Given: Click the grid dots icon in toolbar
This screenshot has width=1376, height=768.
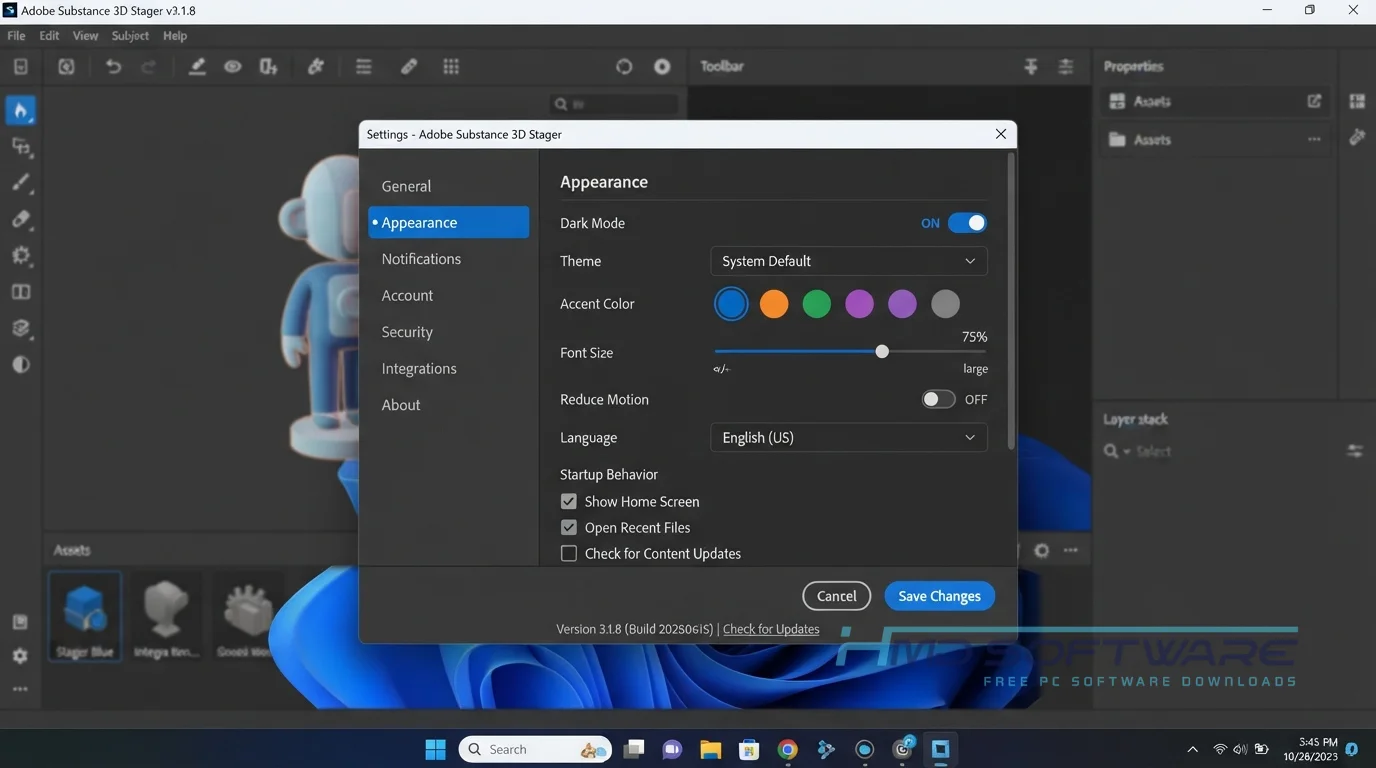Looking at the screenshot, I should [451, 67].
